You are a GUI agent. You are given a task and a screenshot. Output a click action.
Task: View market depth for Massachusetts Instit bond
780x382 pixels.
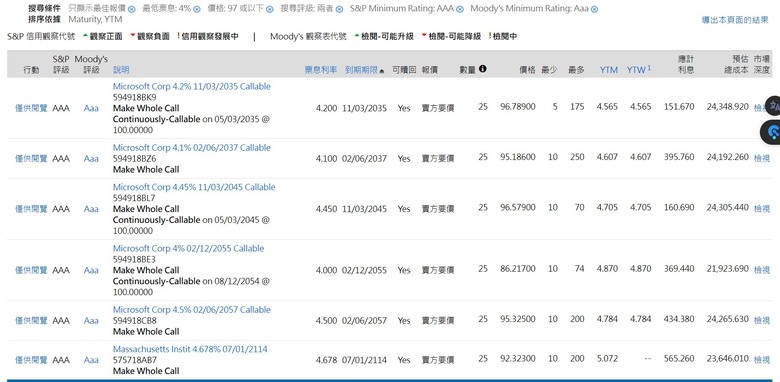(x=762, y=360)
